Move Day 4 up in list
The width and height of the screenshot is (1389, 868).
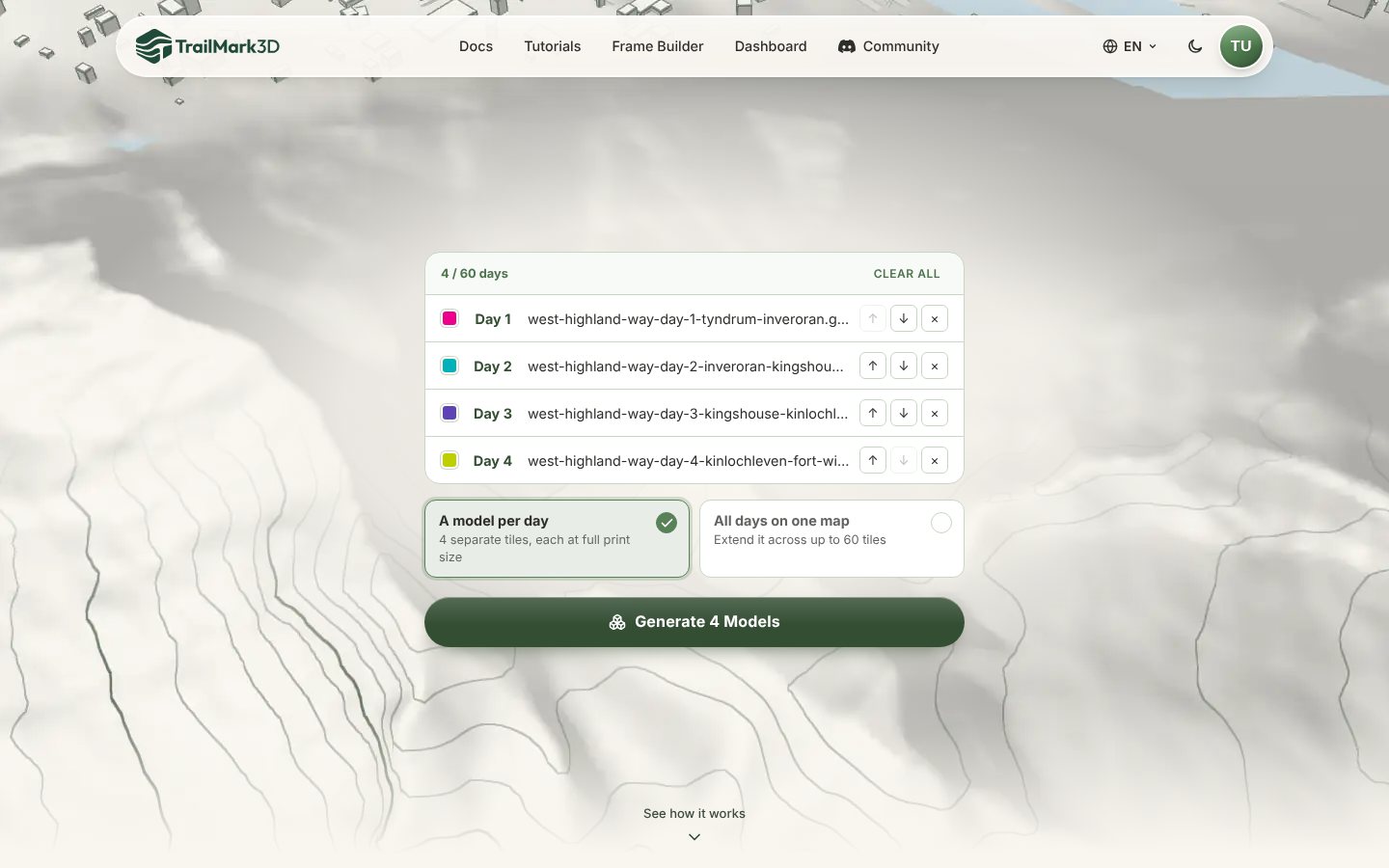coord(873,460)
